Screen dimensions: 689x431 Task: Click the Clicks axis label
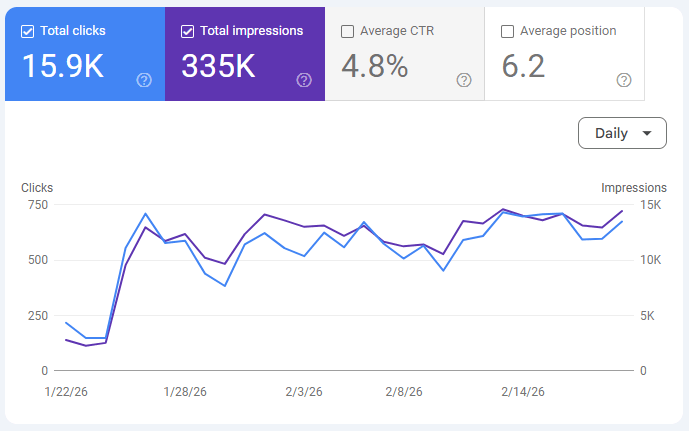[37, 188]
